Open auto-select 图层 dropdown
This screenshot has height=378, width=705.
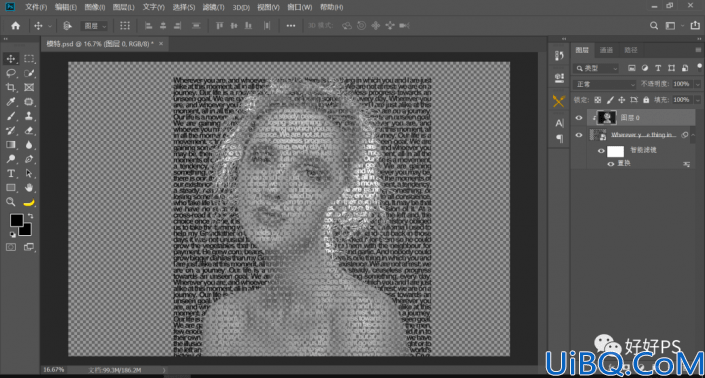pyautogui.click(x=94, y=26)
